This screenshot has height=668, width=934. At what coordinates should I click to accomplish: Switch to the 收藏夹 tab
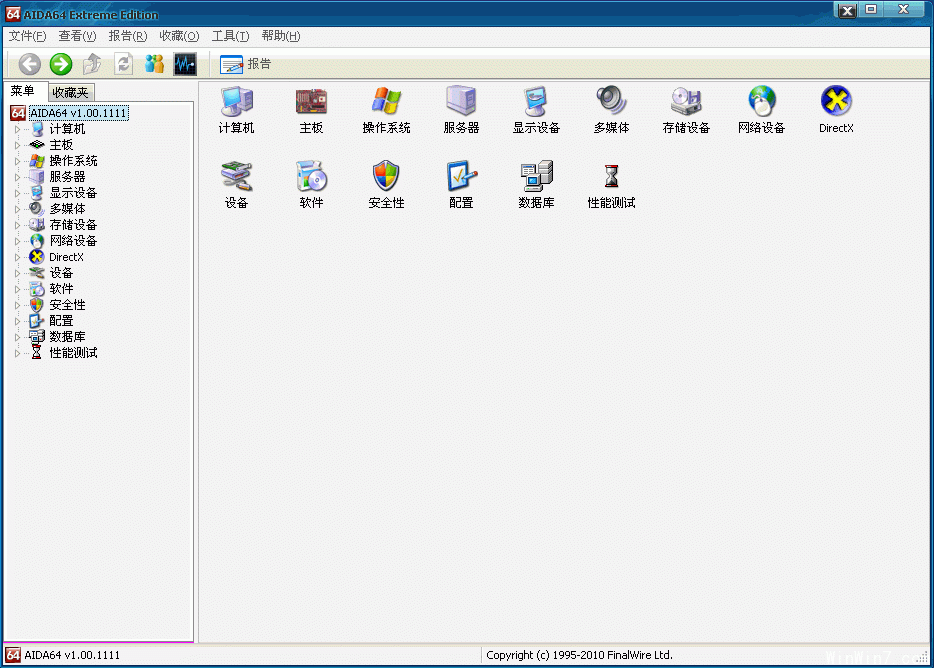pos(70,92)
